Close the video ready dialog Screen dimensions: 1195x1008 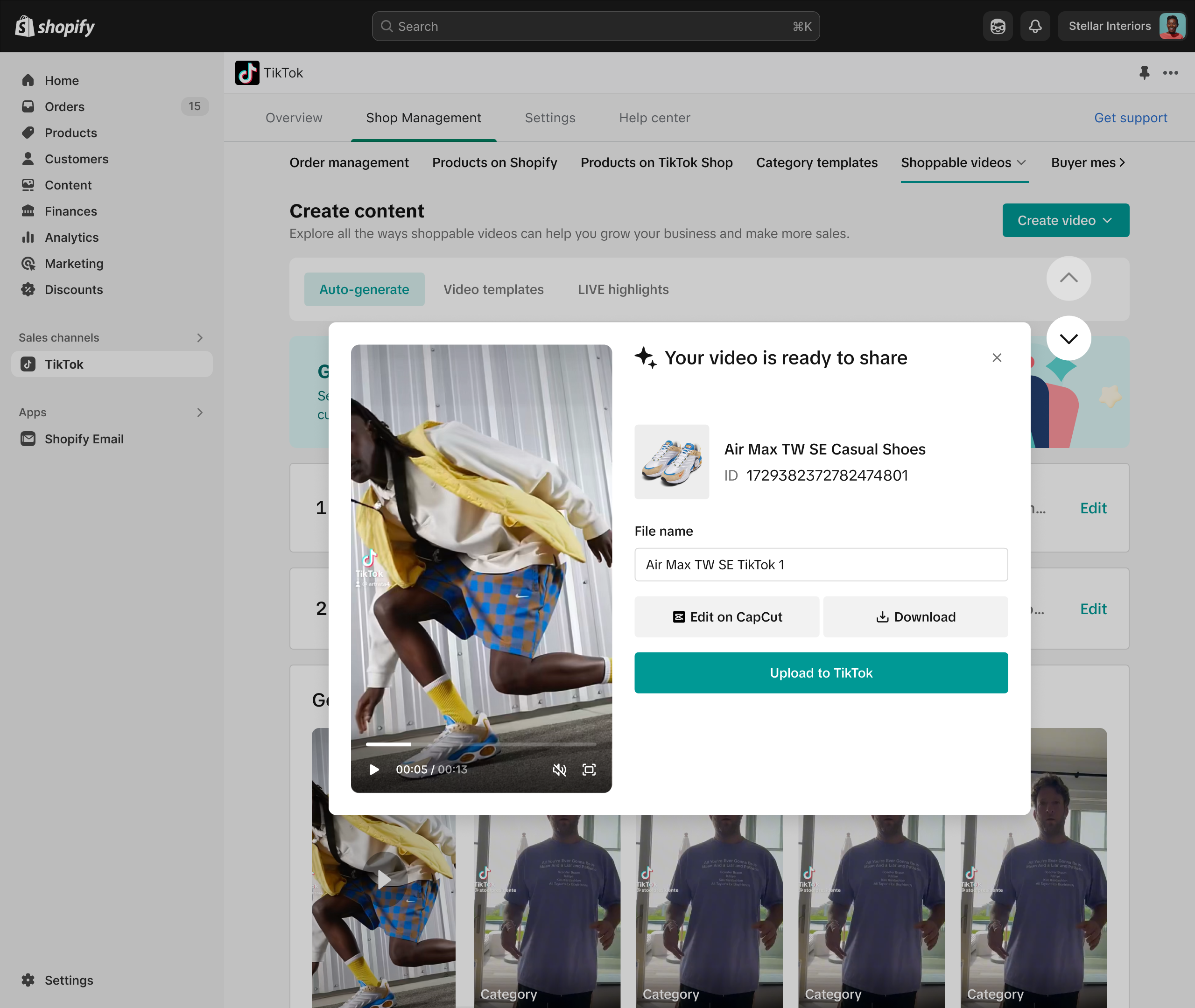click(997, 358)
